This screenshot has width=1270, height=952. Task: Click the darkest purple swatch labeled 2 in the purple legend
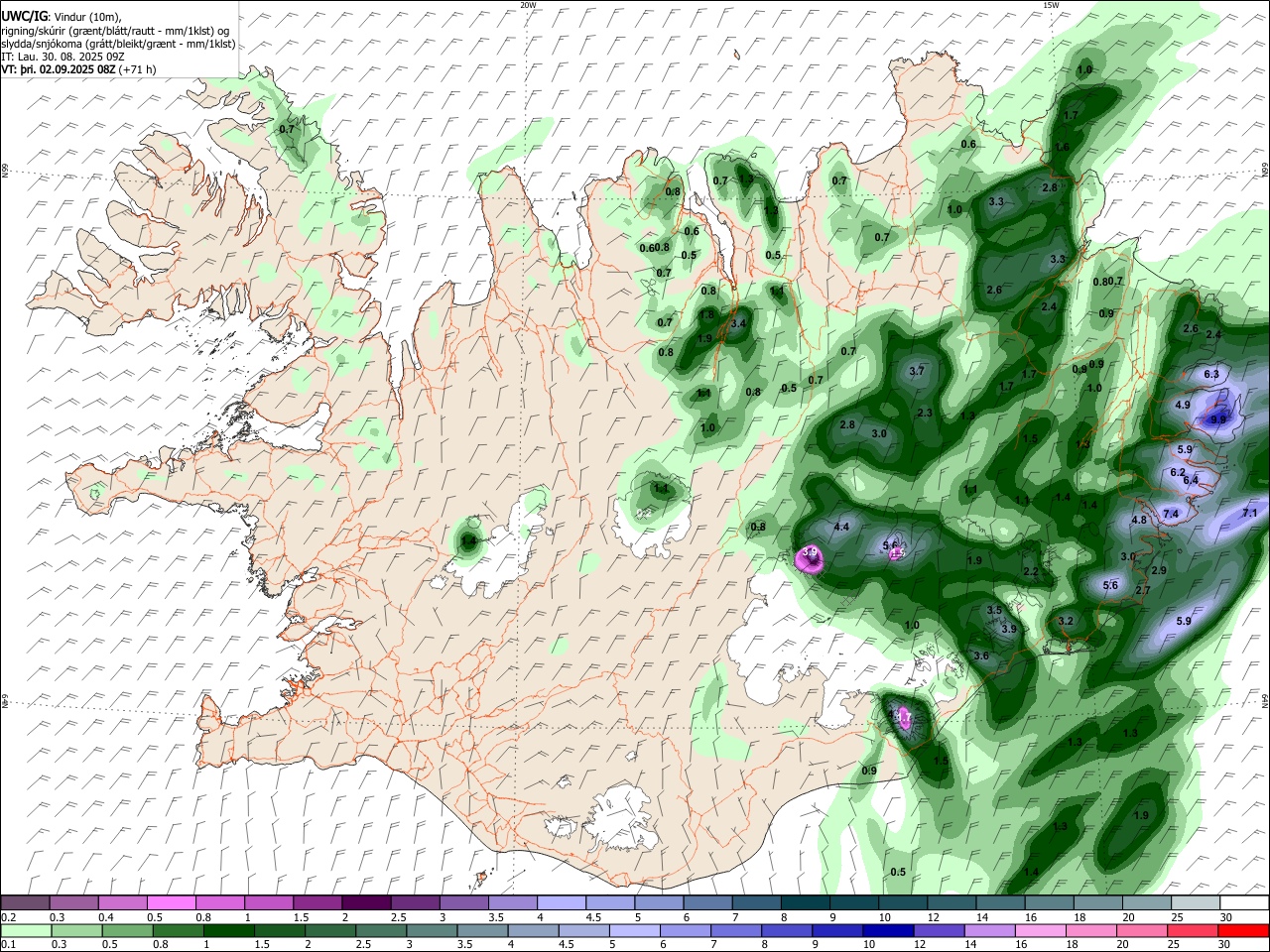tap(365, 903)
